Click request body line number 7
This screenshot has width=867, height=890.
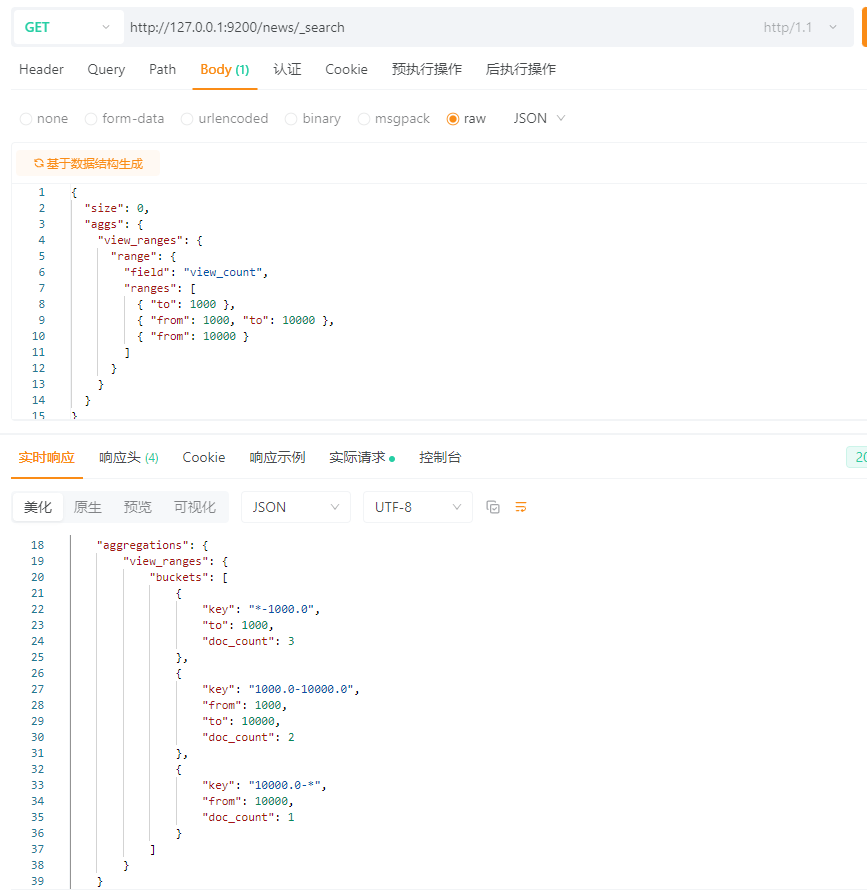pyautogui.click(x=41, y=288)
